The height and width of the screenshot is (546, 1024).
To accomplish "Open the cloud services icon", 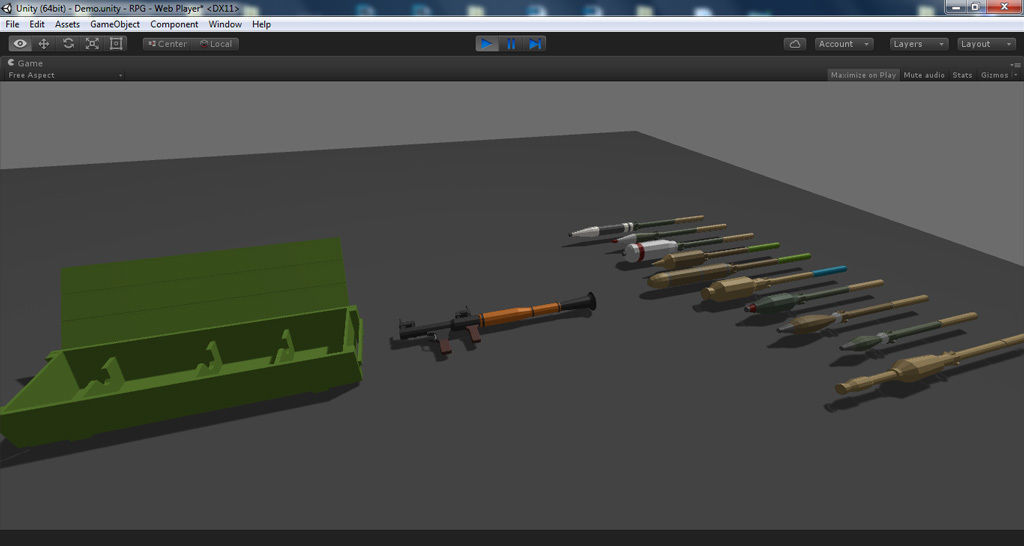I will tap(795, 44).
